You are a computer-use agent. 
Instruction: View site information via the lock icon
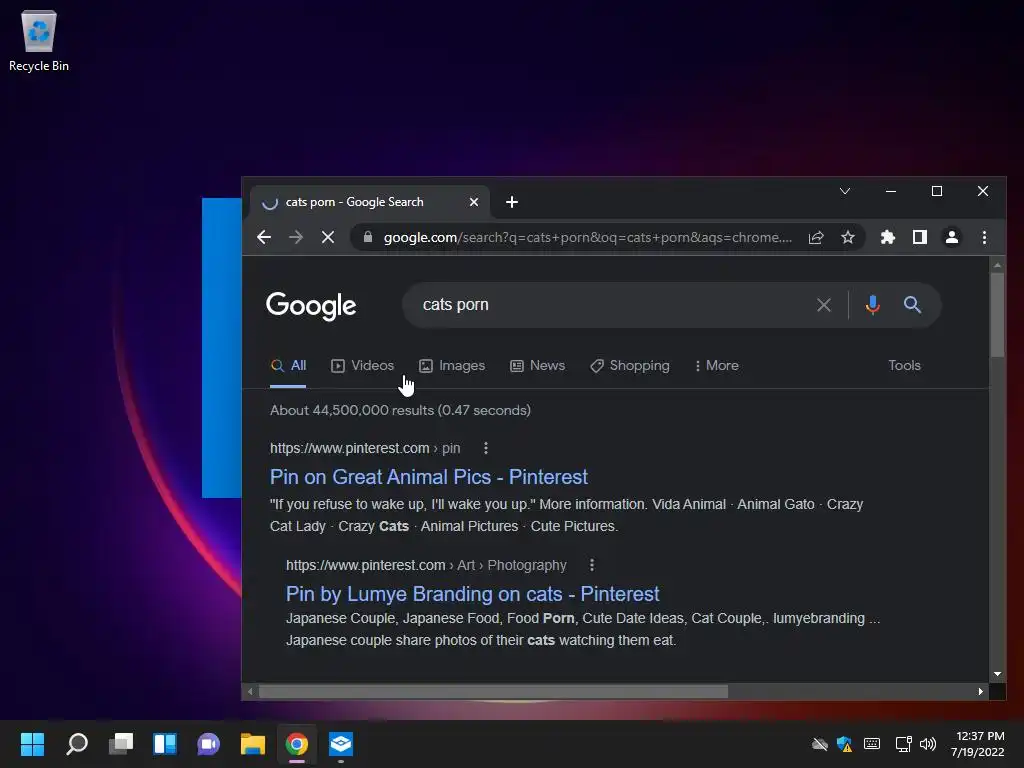pyautogui.click(x=368, y=237)
